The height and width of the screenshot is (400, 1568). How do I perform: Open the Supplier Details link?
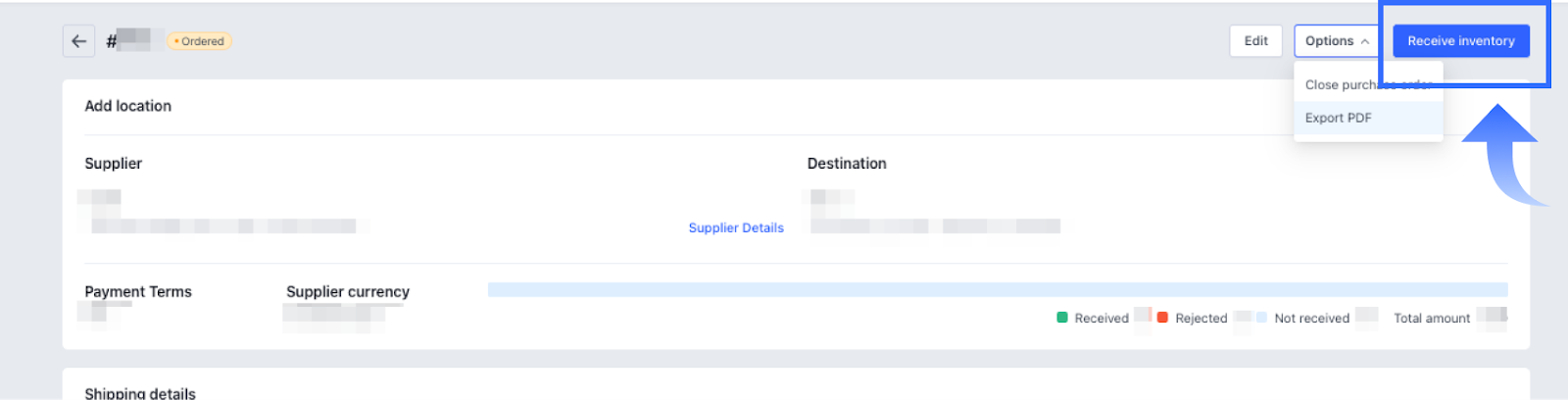coord(736,227)
